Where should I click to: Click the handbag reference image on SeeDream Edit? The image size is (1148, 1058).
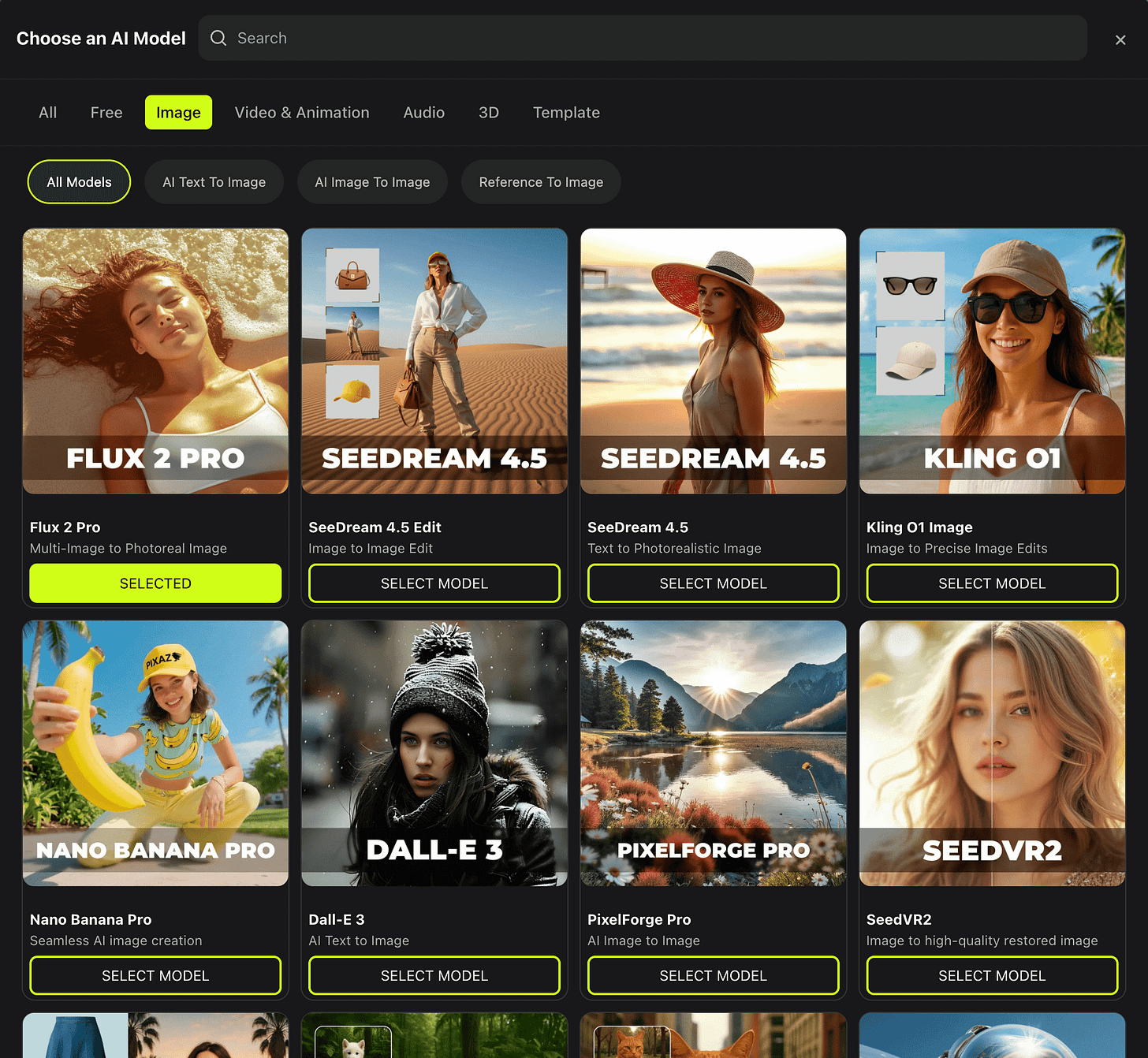click(352, 275)
